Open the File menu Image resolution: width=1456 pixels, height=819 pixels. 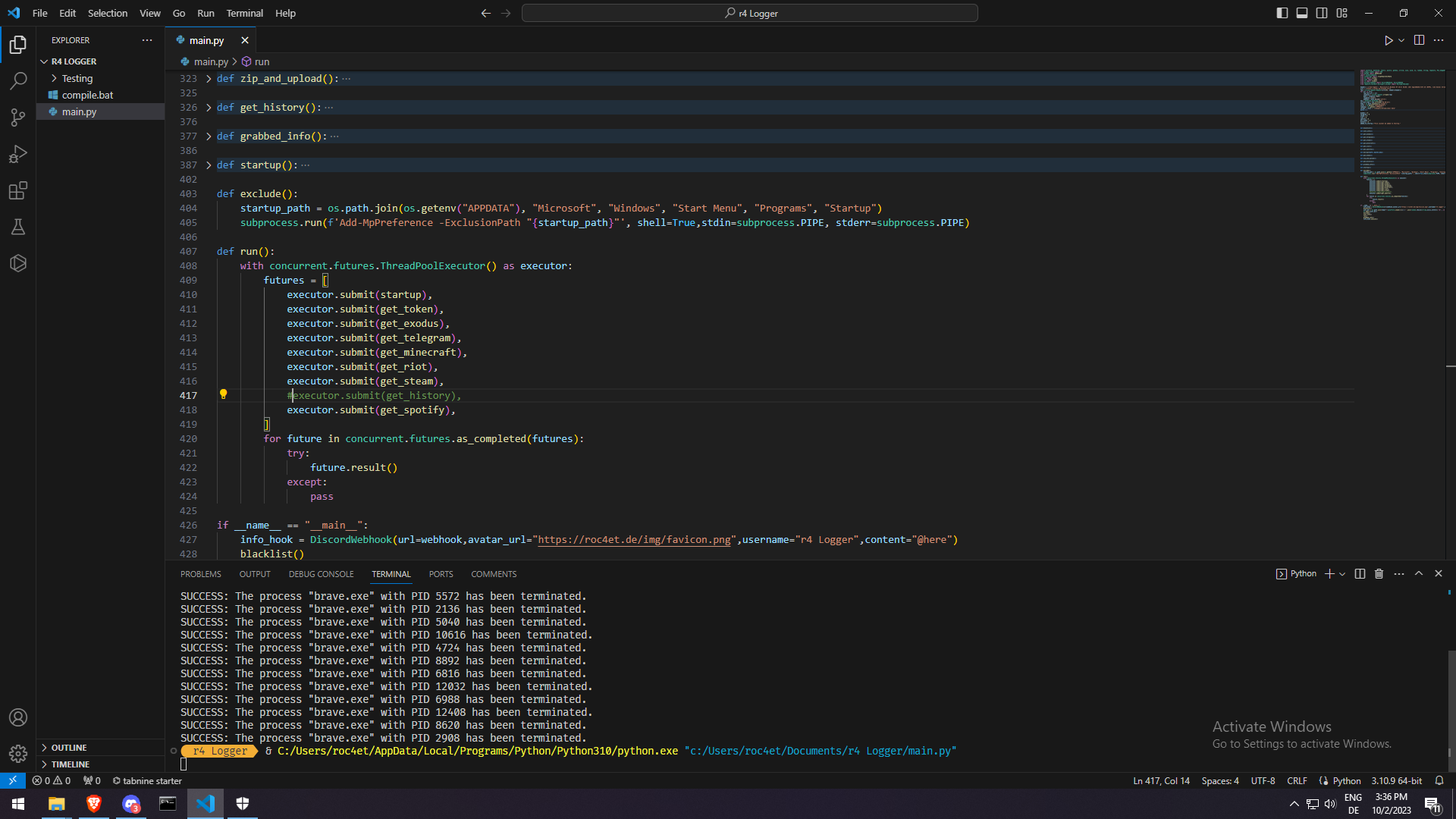tap(40, 13)
